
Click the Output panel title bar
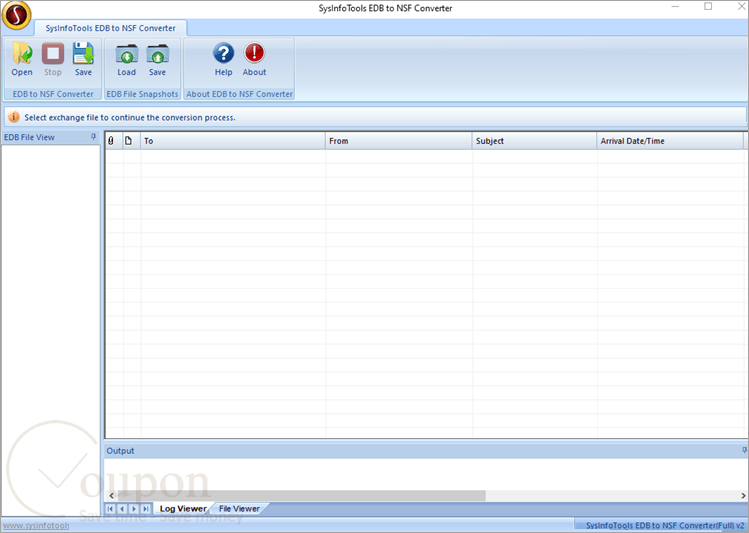[x=426, y=450]
